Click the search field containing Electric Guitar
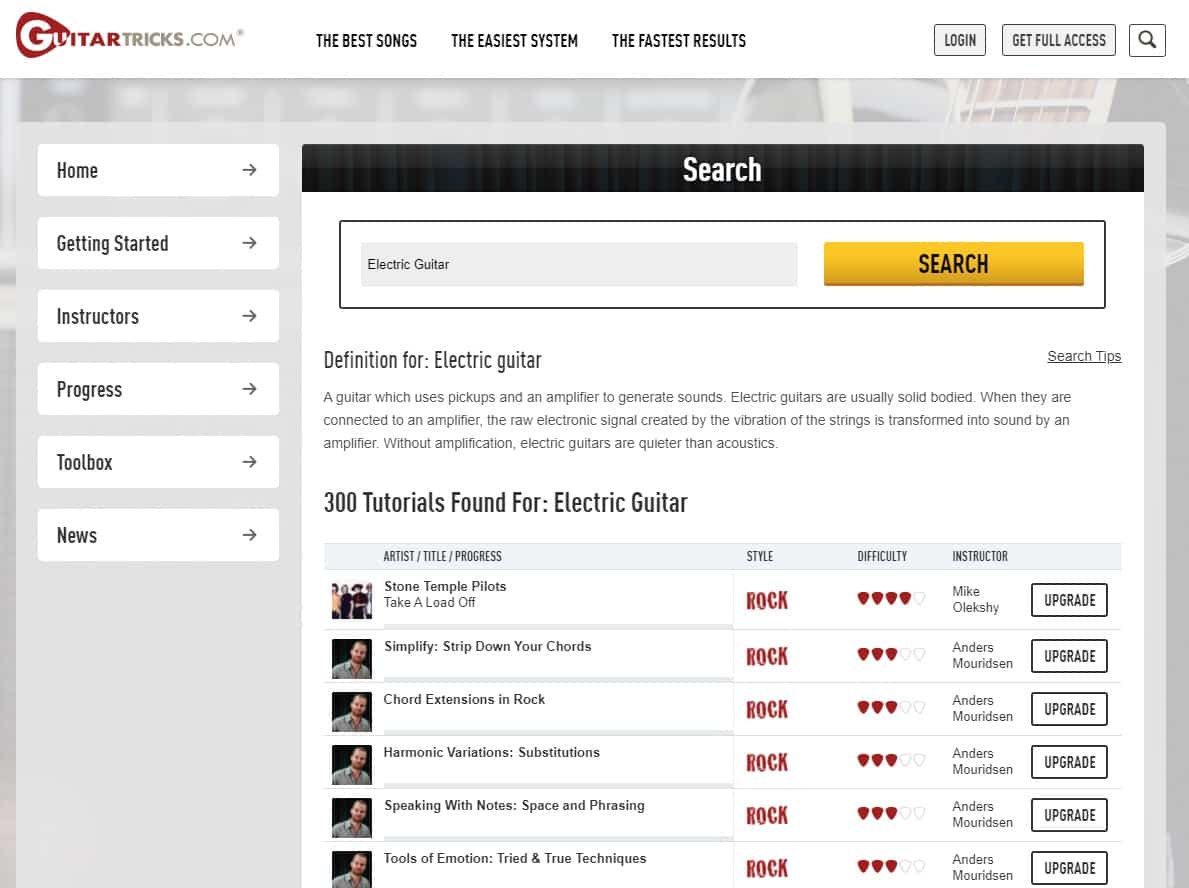Screen dimensions: 1189x888 pos(579,264)
